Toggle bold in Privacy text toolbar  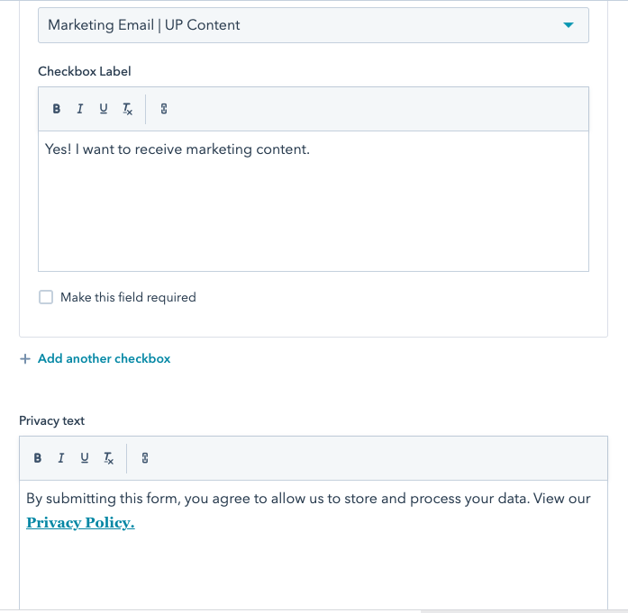pyautogui.click(x=37, y=458)
